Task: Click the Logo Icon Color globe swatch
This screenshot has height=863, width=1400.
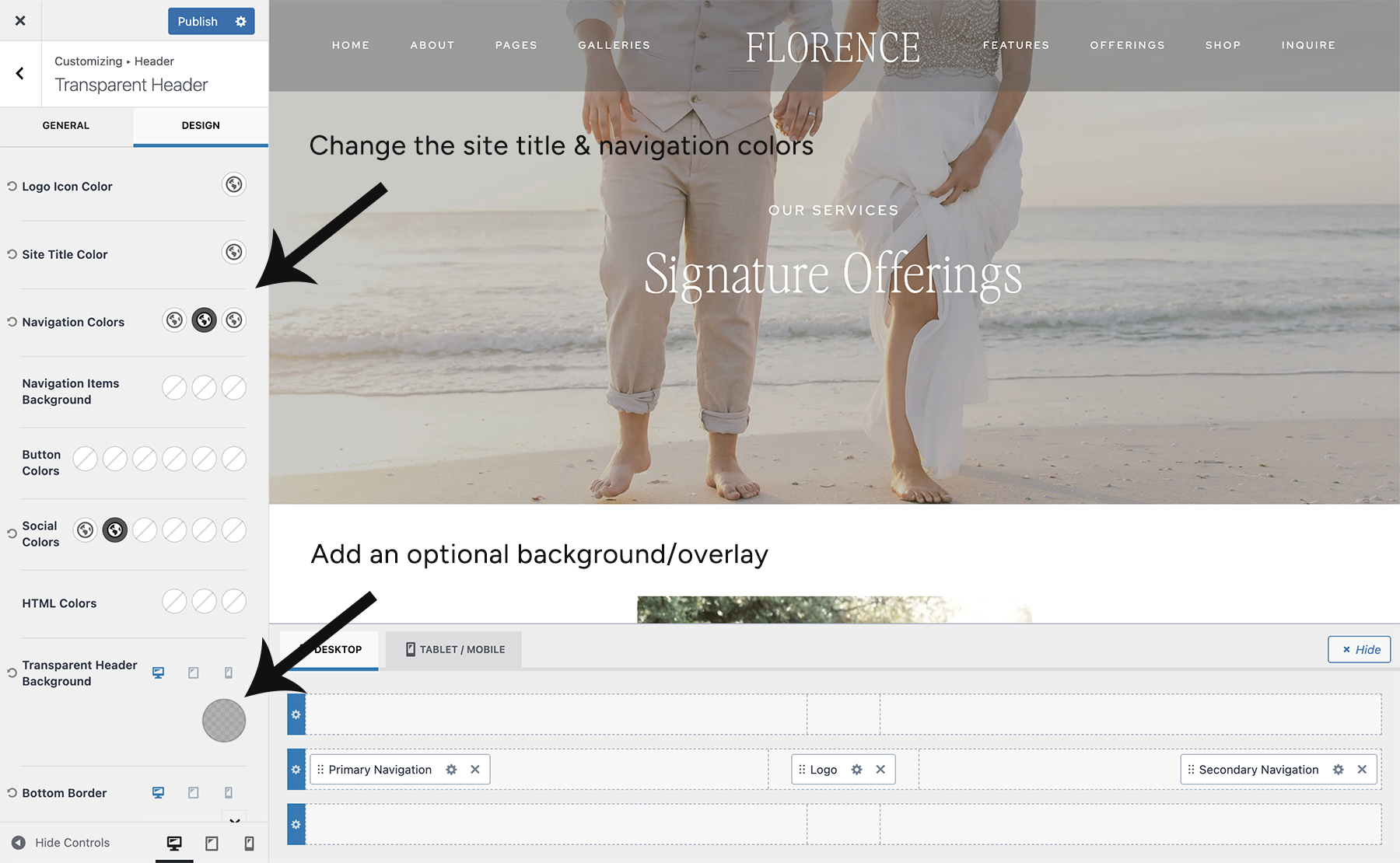Action: [233, 184]
